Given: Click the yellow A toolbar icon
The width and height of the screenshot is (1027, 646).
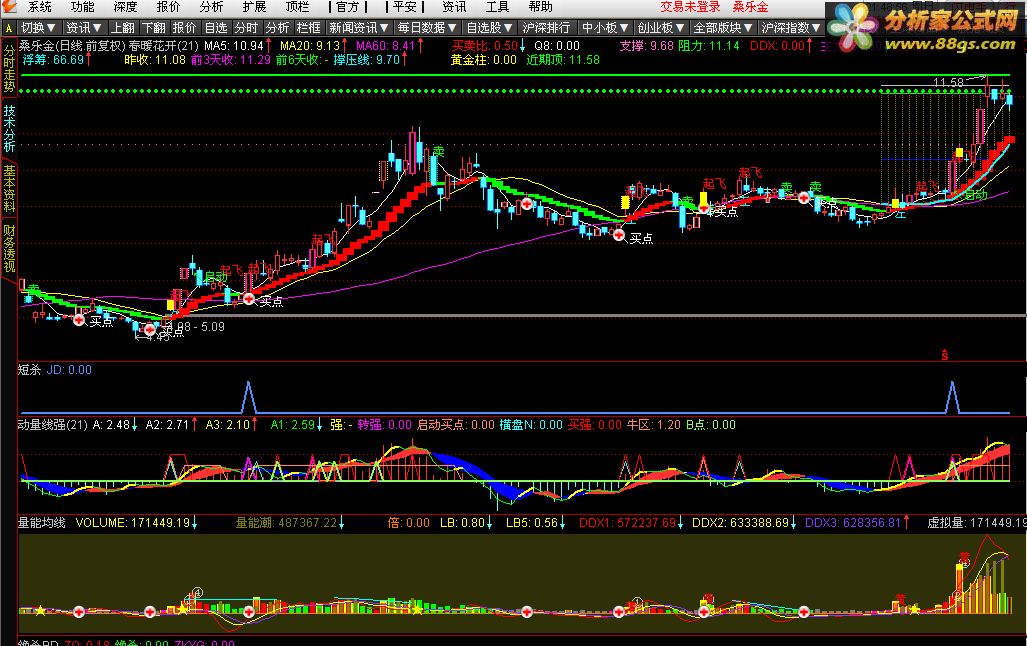Looking at the screenshot, I should [x=9, y=28].
